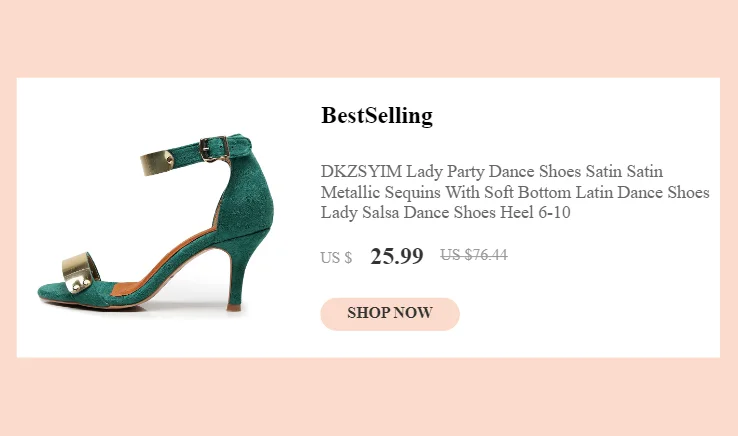Click the pink background above the product card
The image size is (738, 436).
[369, 38]
